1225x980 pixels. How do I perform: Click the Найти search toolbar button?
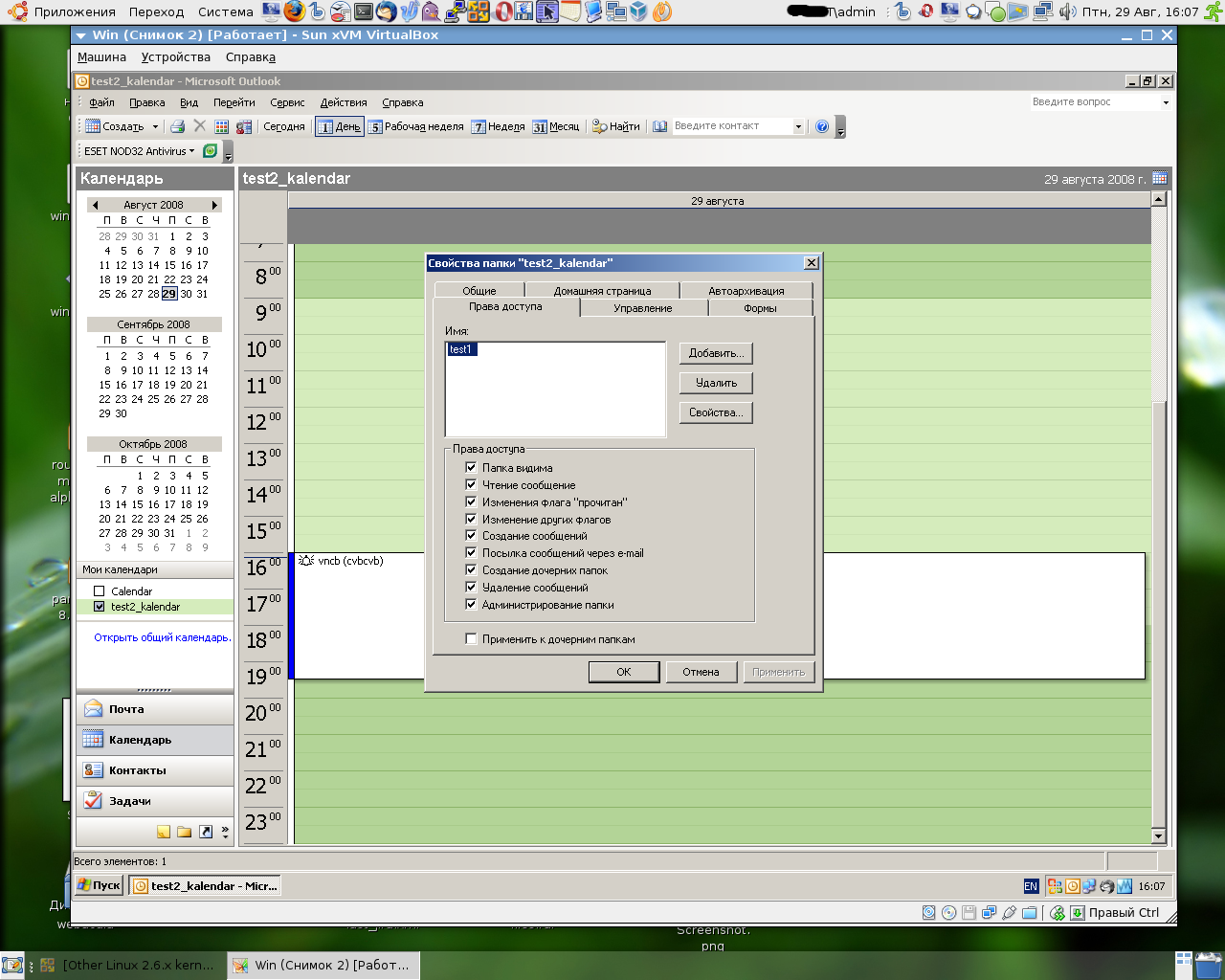(615, 126)
